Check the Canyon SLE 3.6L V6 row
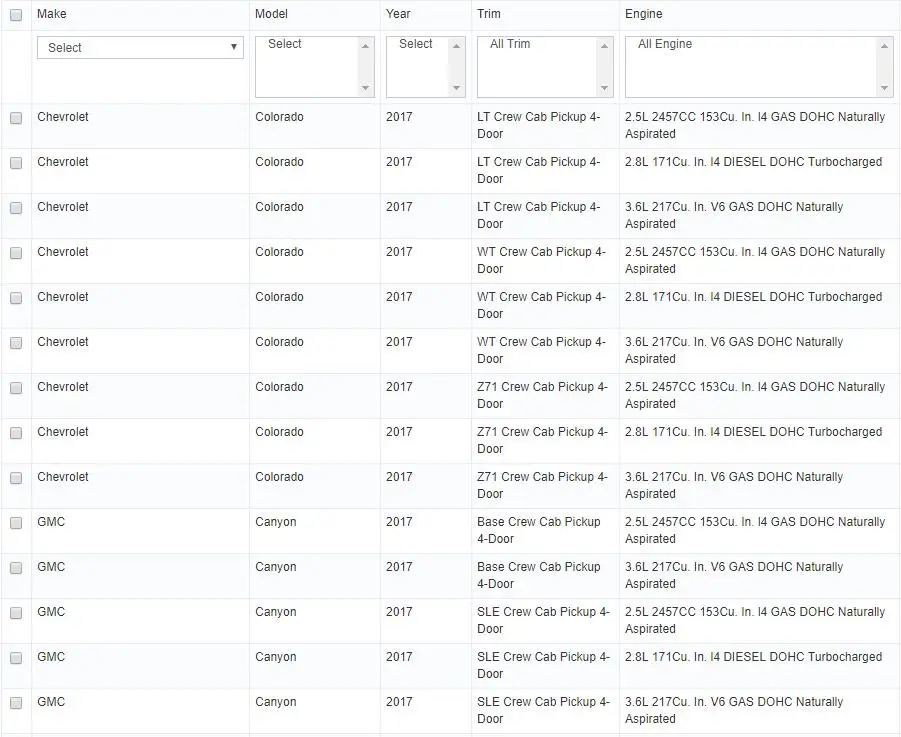Viewport: 901px width, 737px height. point(16,703)
